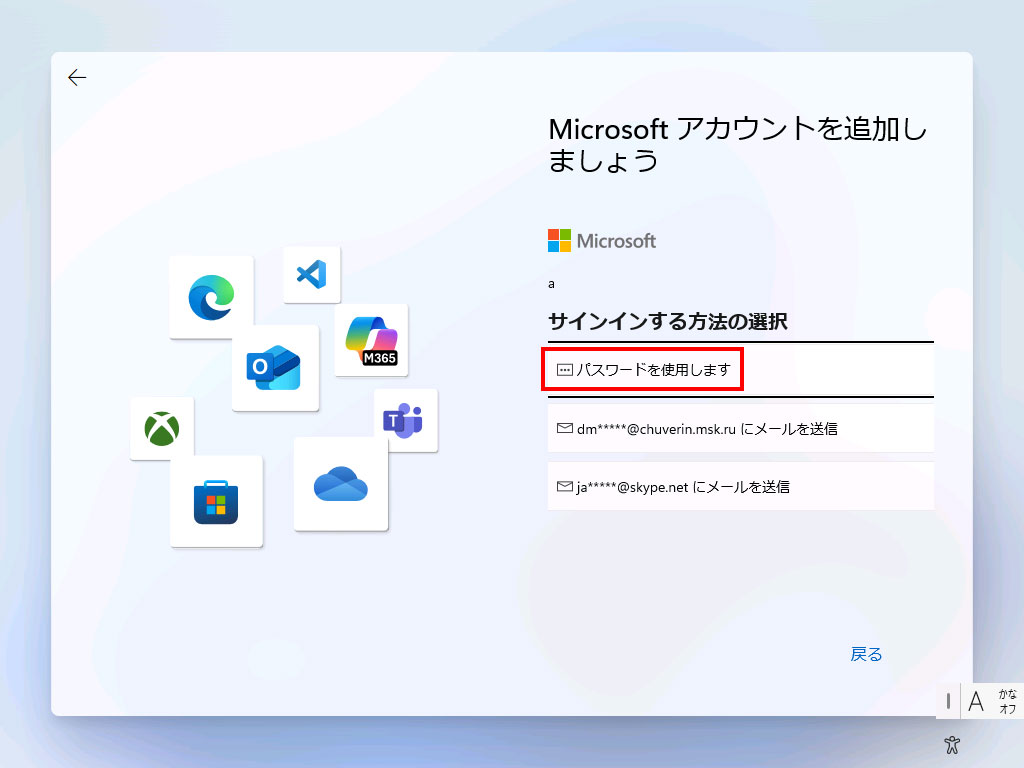
Task: Click the Microsoft 365 Copilot icon tile
Action: [371, 340]
